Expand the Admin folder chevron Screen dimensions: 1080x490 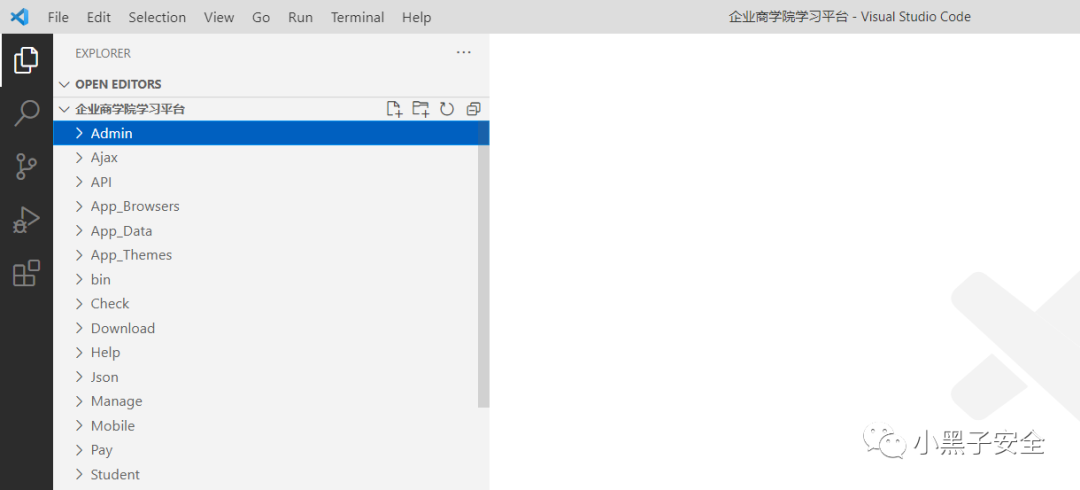click(79, 133)
